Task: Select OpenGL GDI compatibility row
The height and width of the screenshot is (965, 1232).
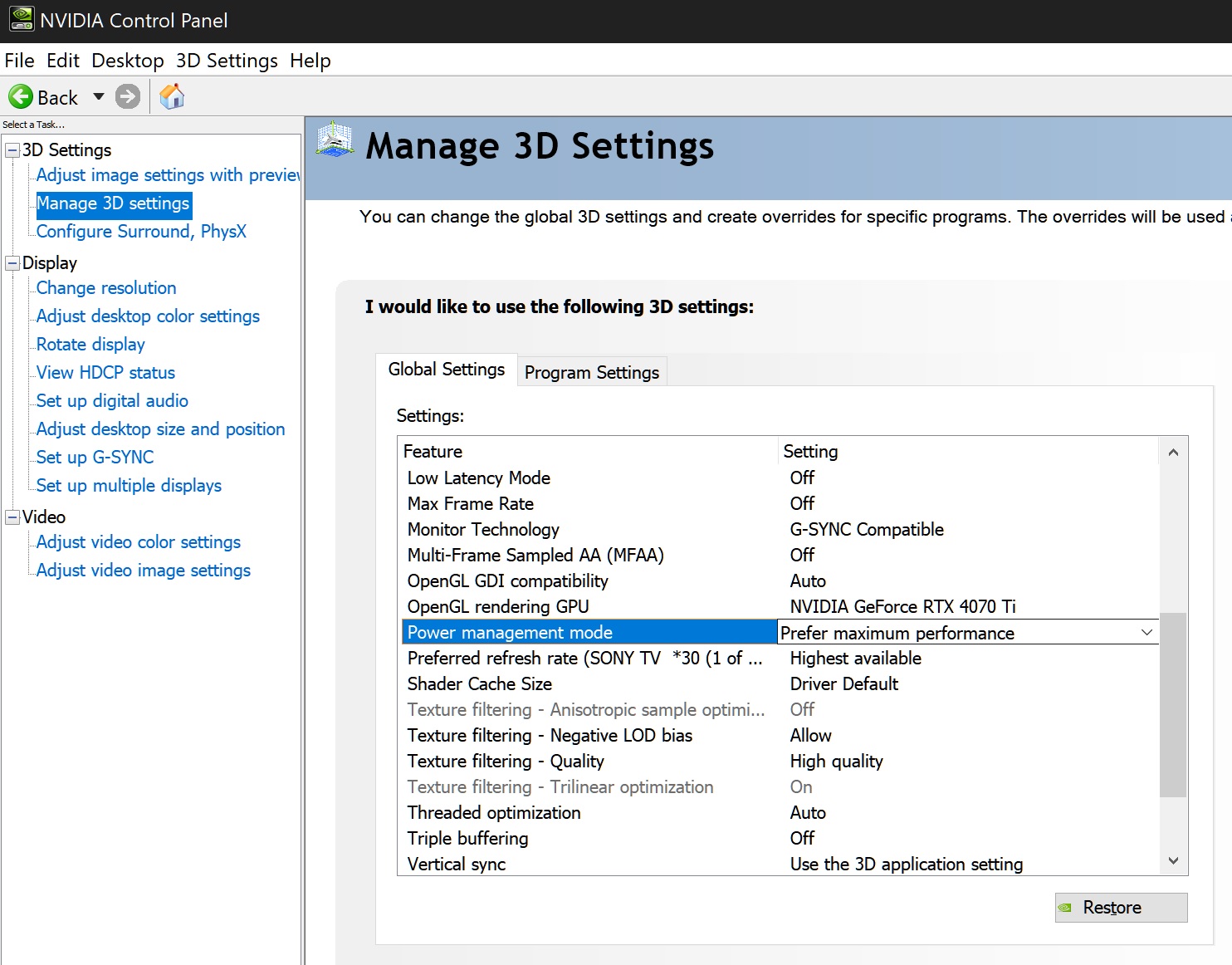Action: point(780,580)
